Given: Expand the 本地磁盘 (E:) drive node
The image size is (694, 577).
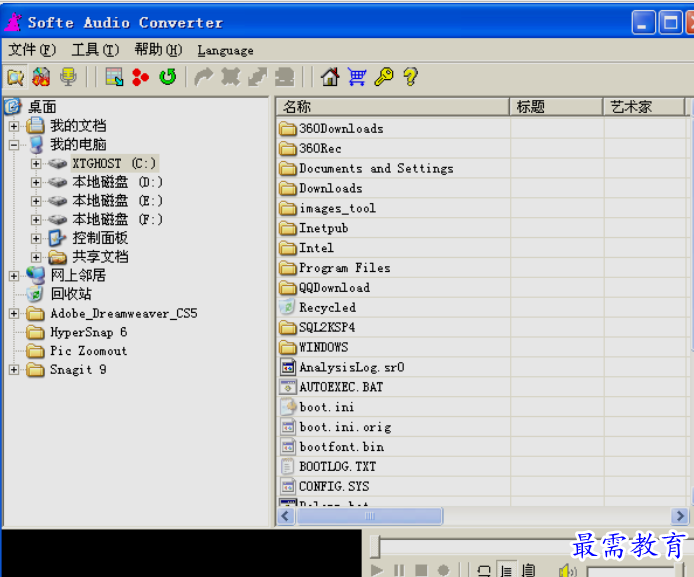Looking at the screenshot, I should pos(36,201).
